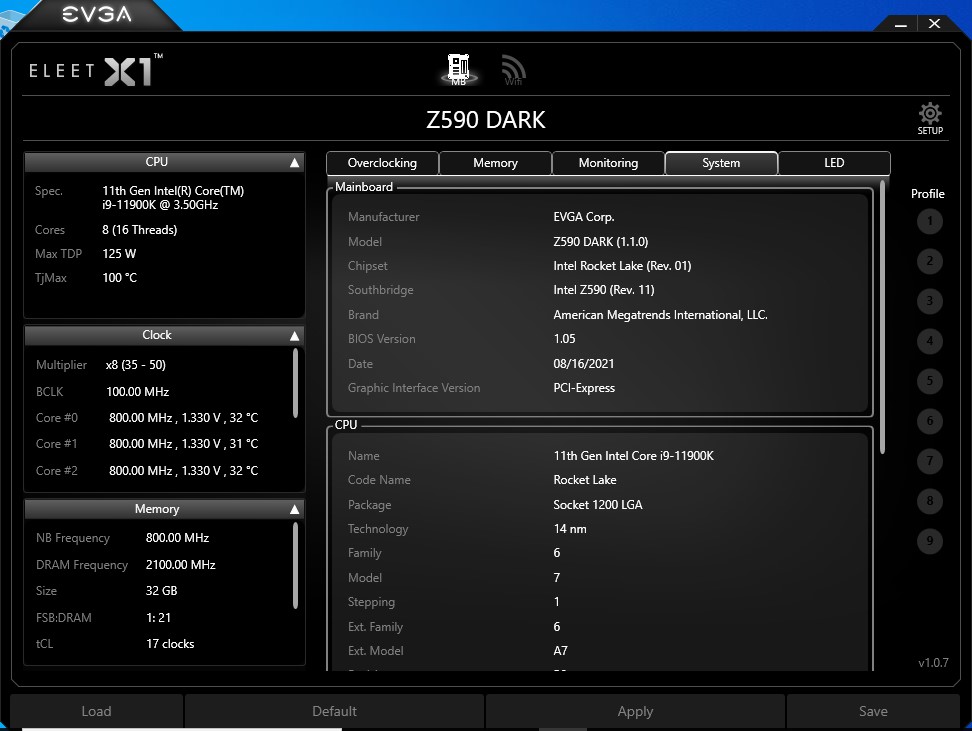
Task: Click the American Megatrends International brand text
Action: 660,315
